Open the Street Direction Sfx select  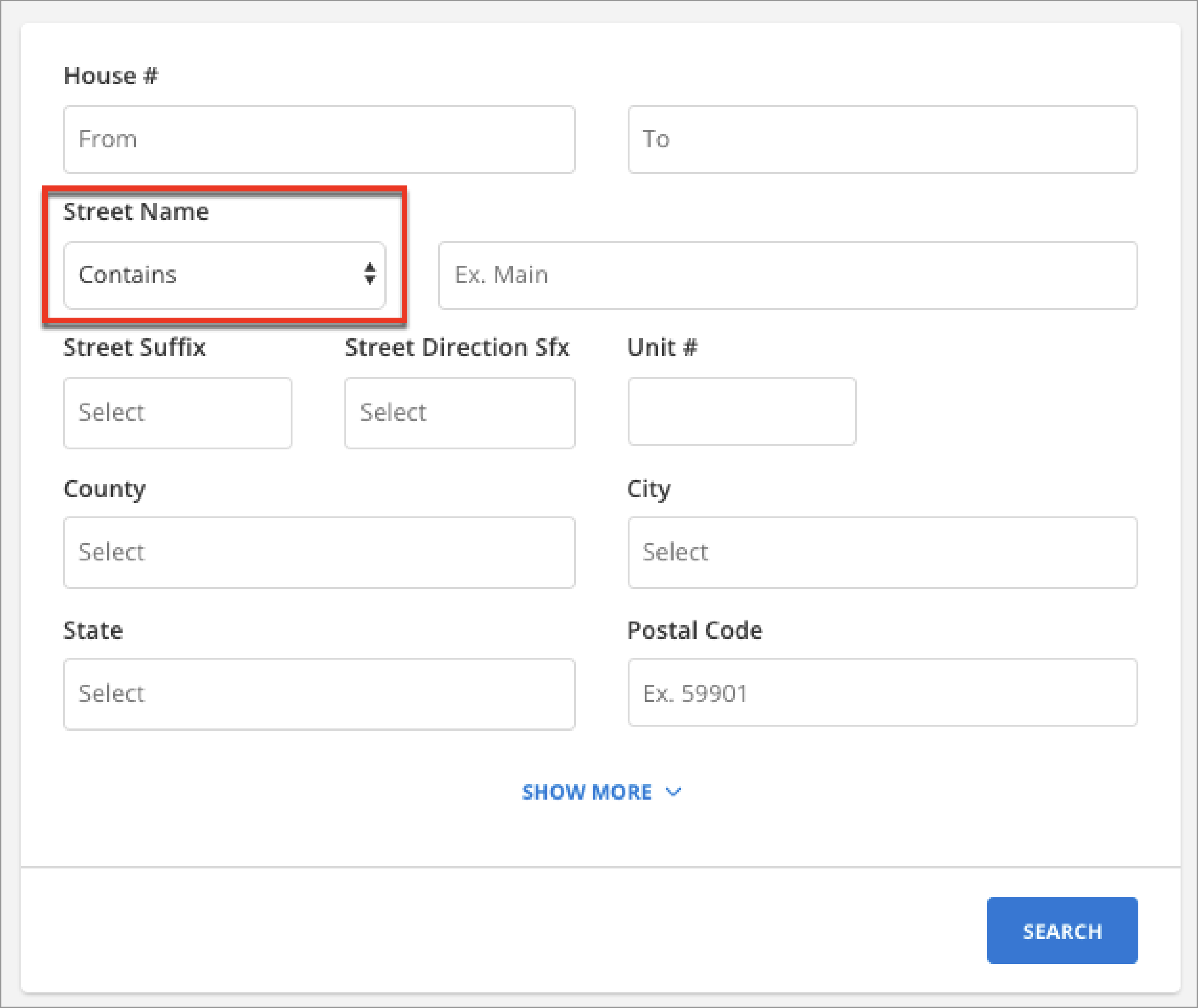(x=460, y=413)
